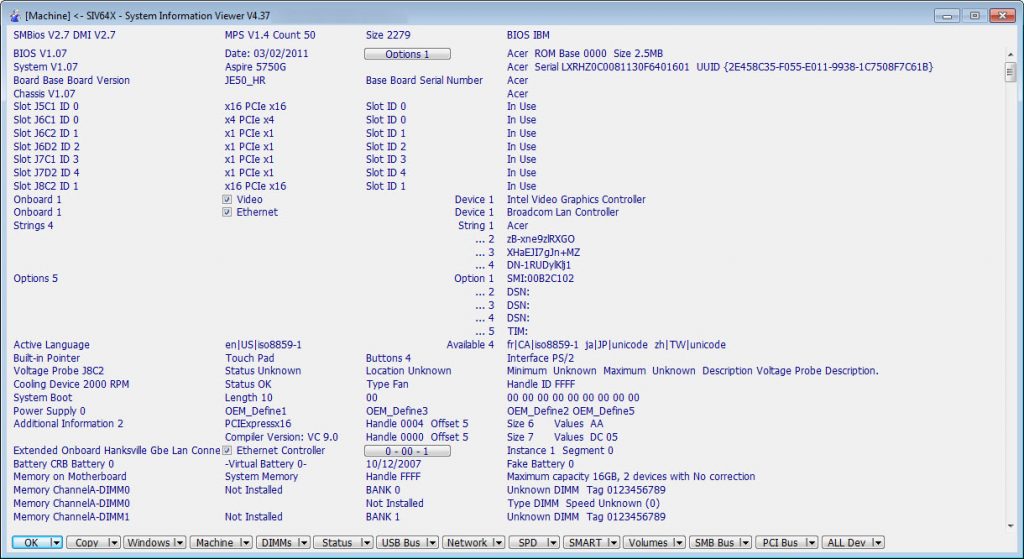Viewport: 1024px width, 559px height.
Task: Expand the SPD dropdown arrow
Action: (x=553, y=543)
